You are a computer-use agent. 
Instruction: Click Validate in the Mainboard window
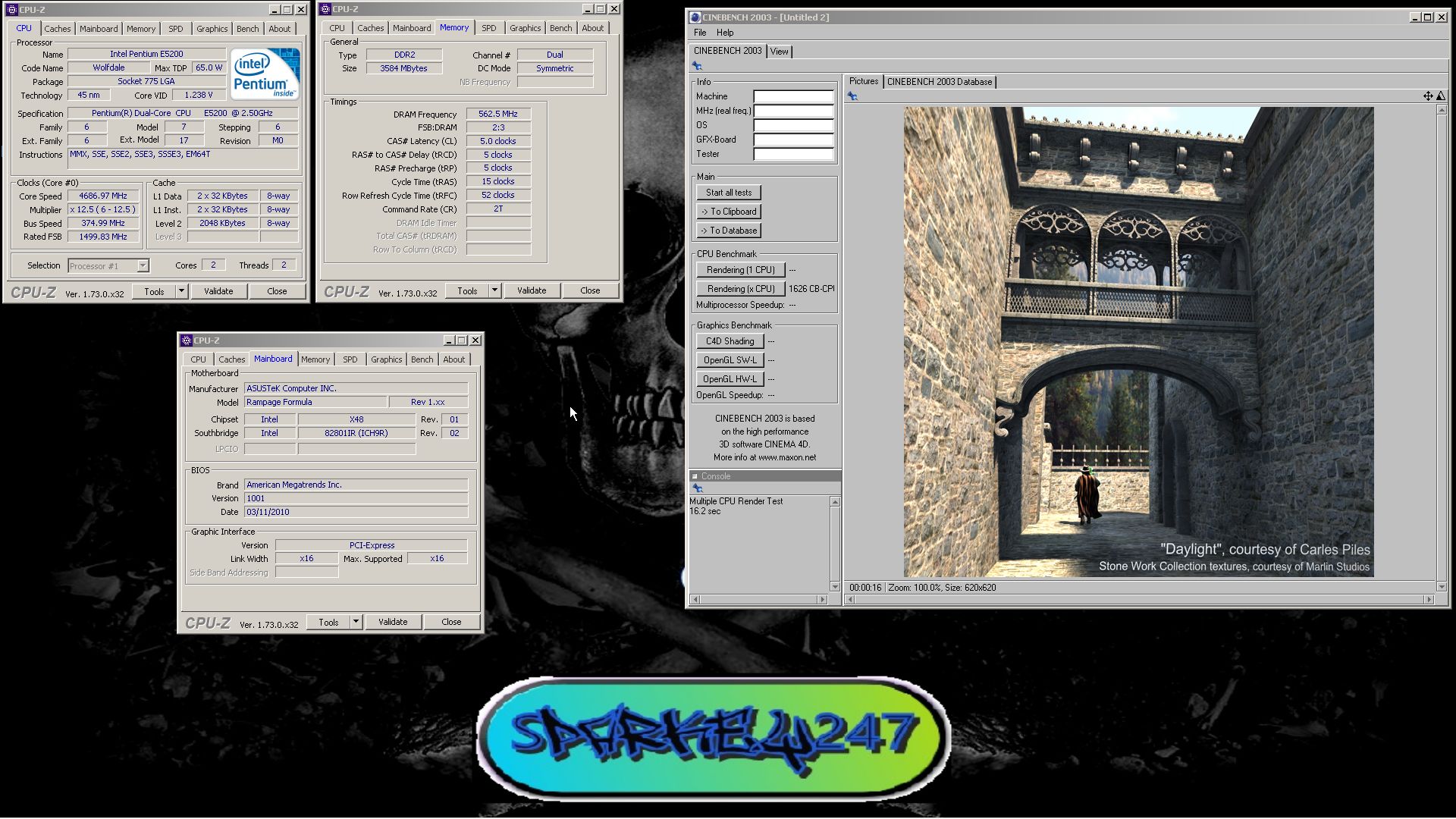coord(393,622)
